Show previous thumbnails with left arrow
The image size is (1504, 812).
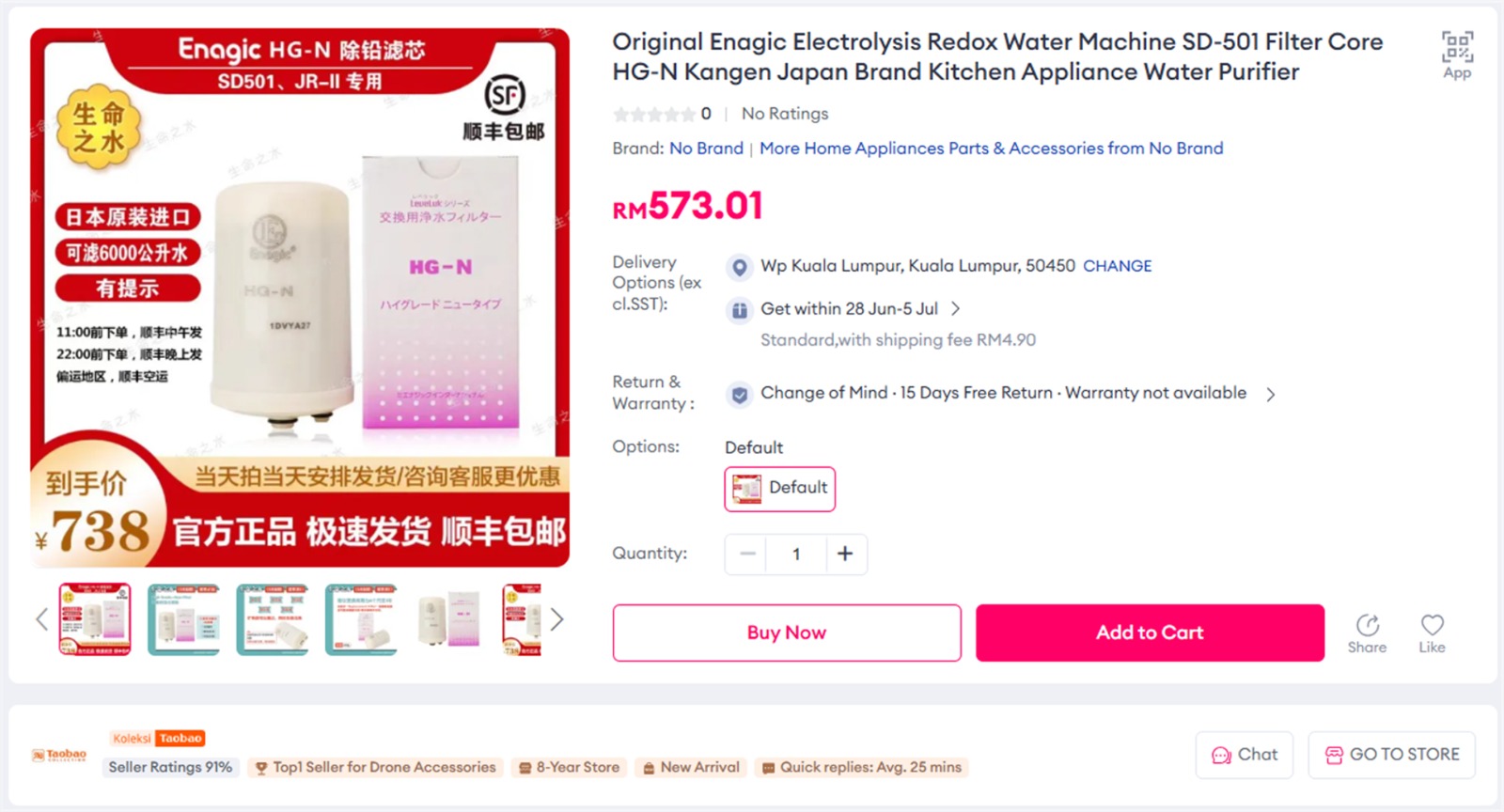41,619
